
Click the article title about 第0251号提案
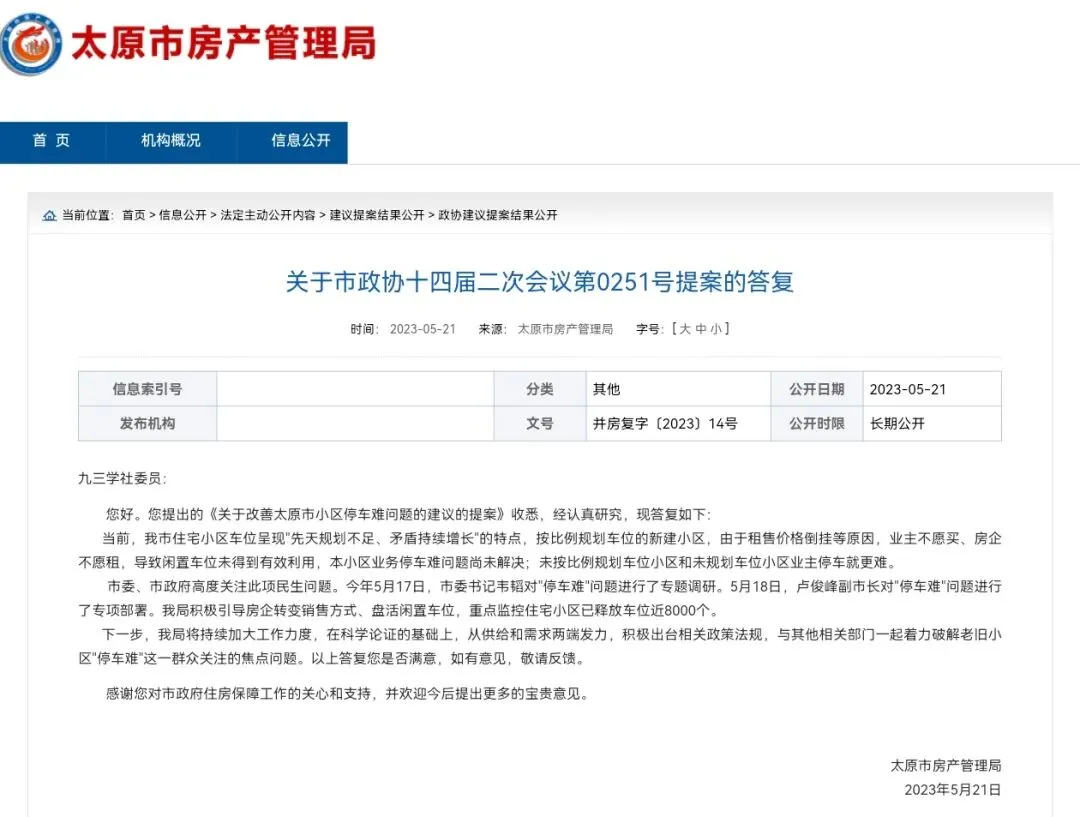click(x=540, y=282)
